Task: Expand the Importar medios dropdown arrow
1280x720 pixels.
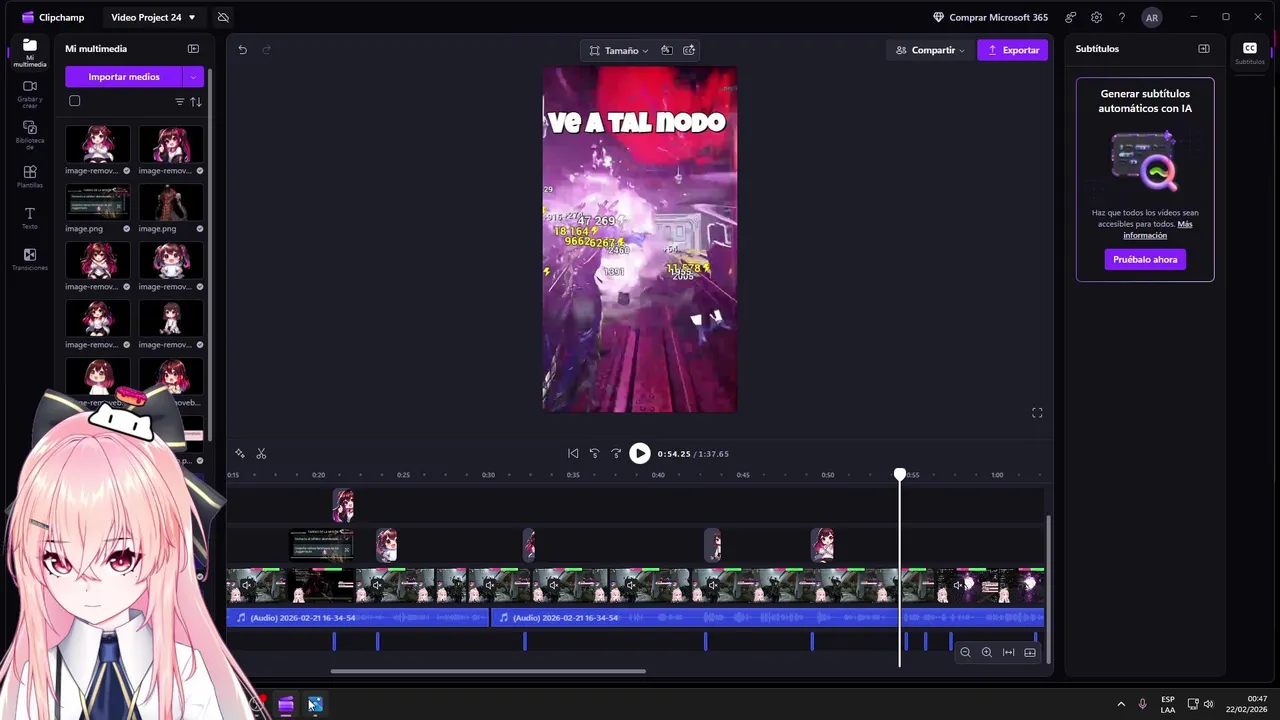Action: [194, 77]
